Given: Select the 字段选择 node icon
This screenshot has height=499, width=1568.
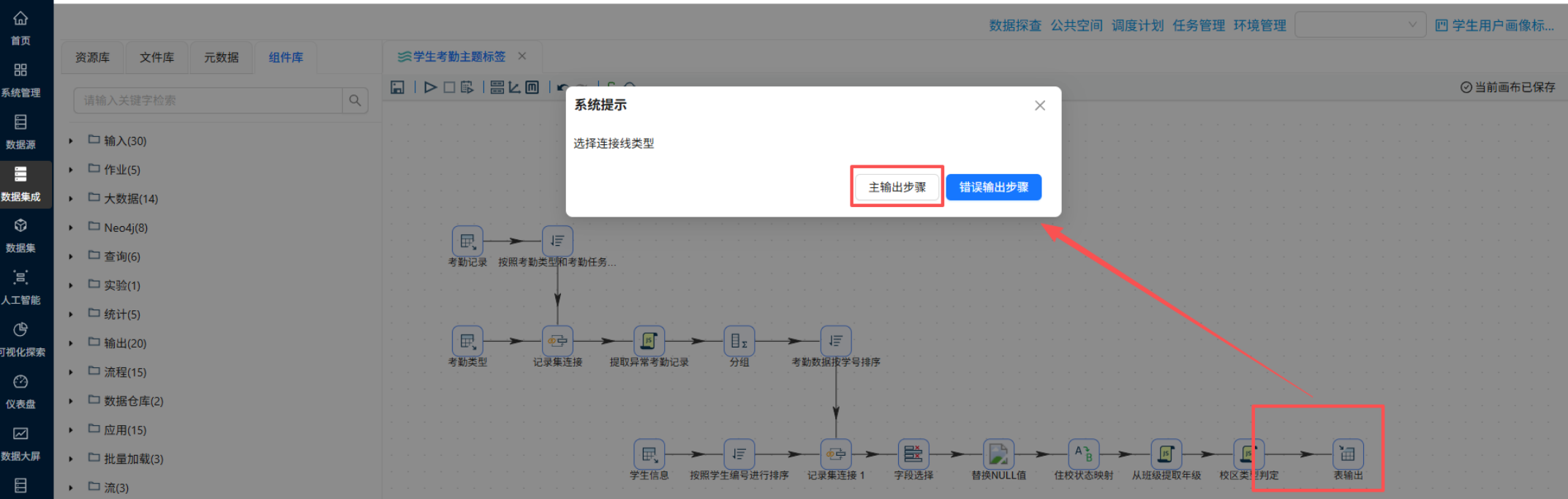Looking at the screenshot, I should (913, 454).
